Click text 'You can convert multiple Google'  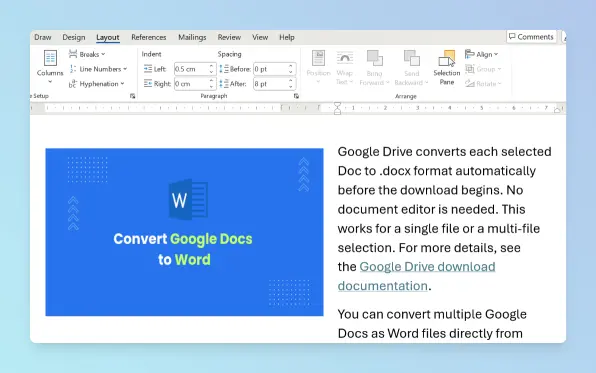(x=432, y=314)
